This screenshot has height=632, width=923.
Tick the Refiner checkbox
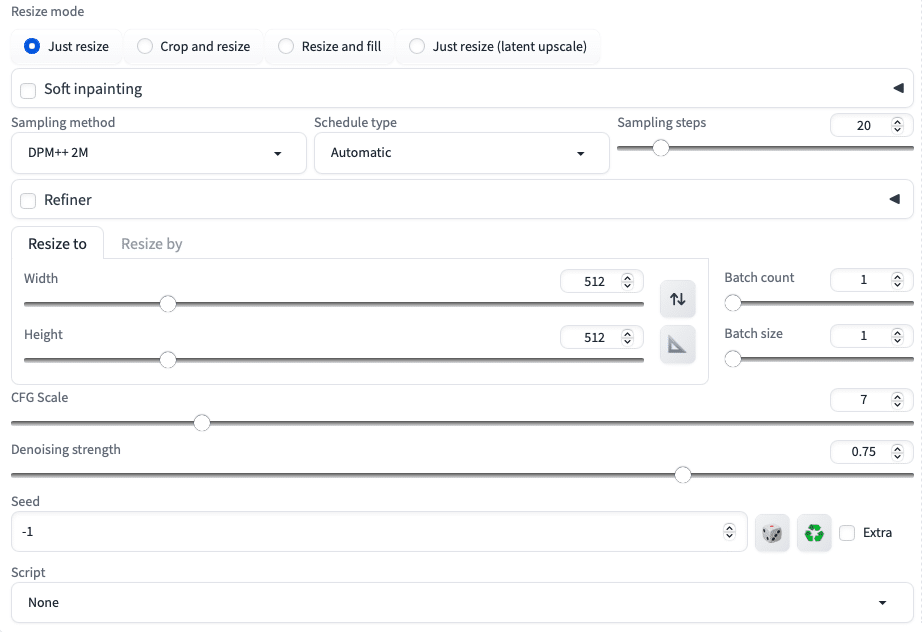[28, 201]
